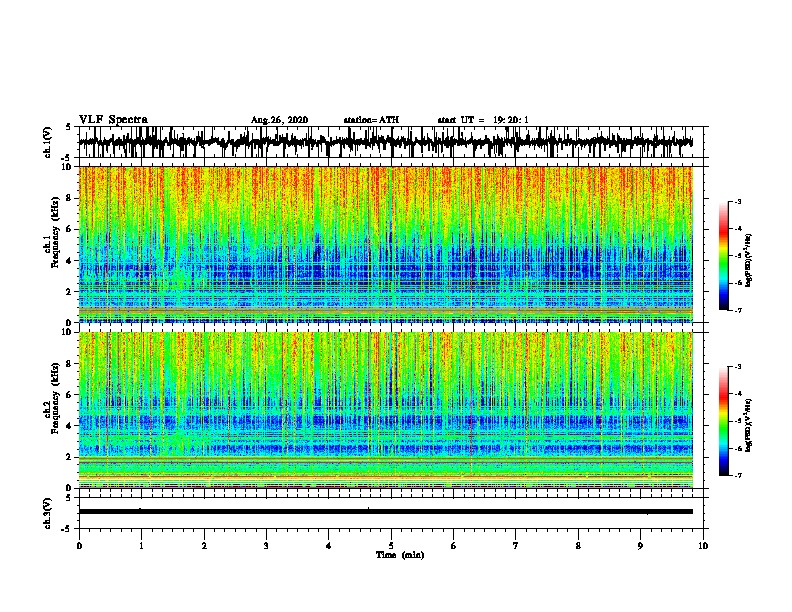
Task: Select the date text "Aug.26, 2020"
Action: (x=279, y=120)
